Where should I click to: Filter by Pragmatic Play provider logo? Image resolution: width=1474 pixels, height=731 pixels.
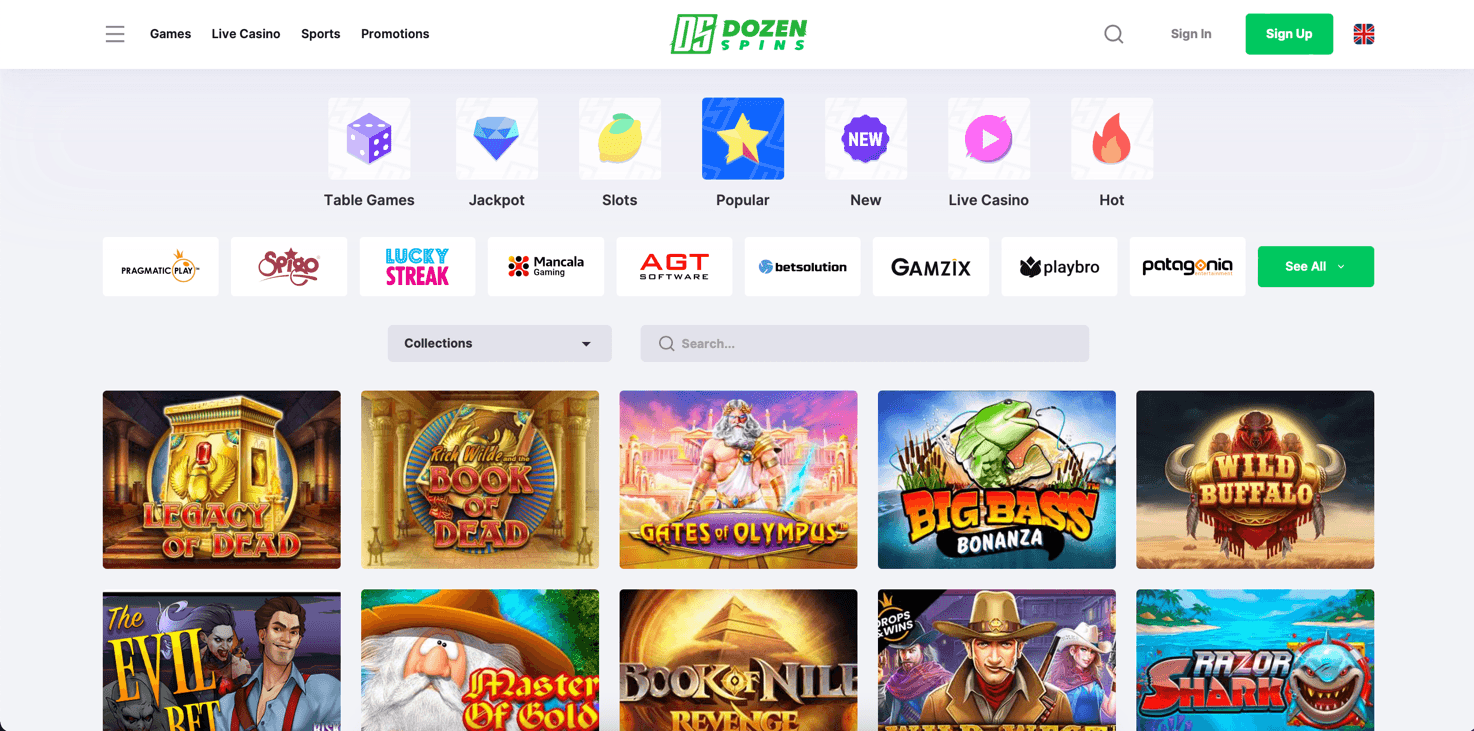[x=160, y=266]
